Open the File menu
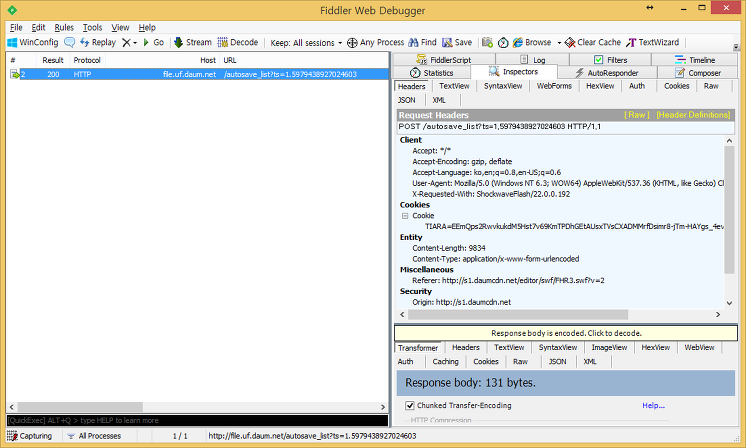 click(16, 27)
